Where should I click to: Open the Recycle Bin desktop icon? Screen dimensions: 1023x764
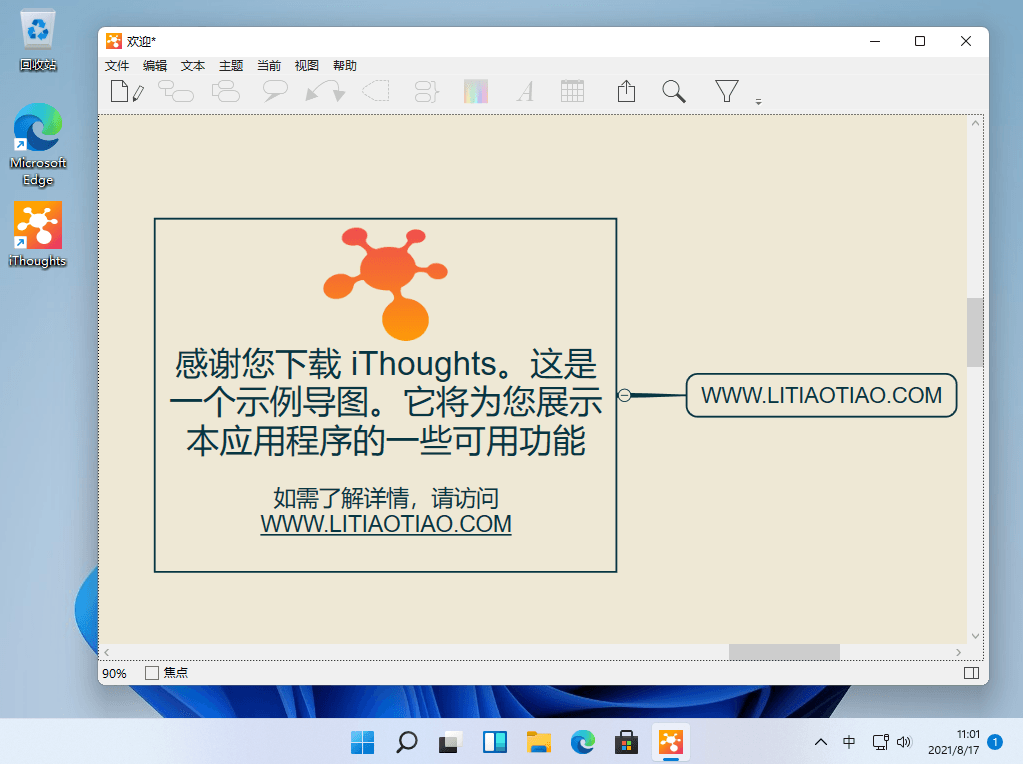[x=38, y=40]
